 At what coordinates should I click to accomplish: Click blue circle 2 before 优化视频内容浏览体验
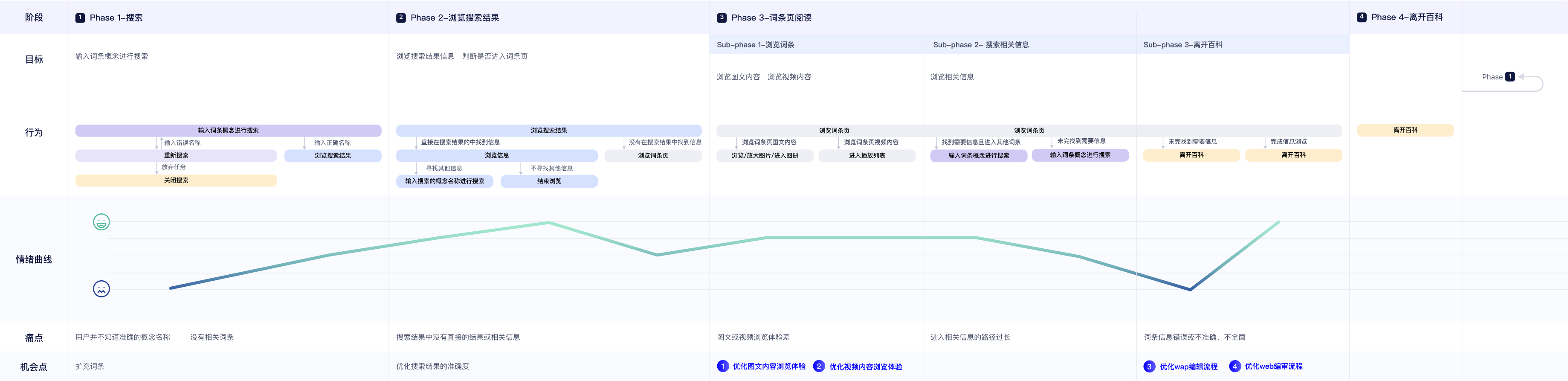pos(819,366)
